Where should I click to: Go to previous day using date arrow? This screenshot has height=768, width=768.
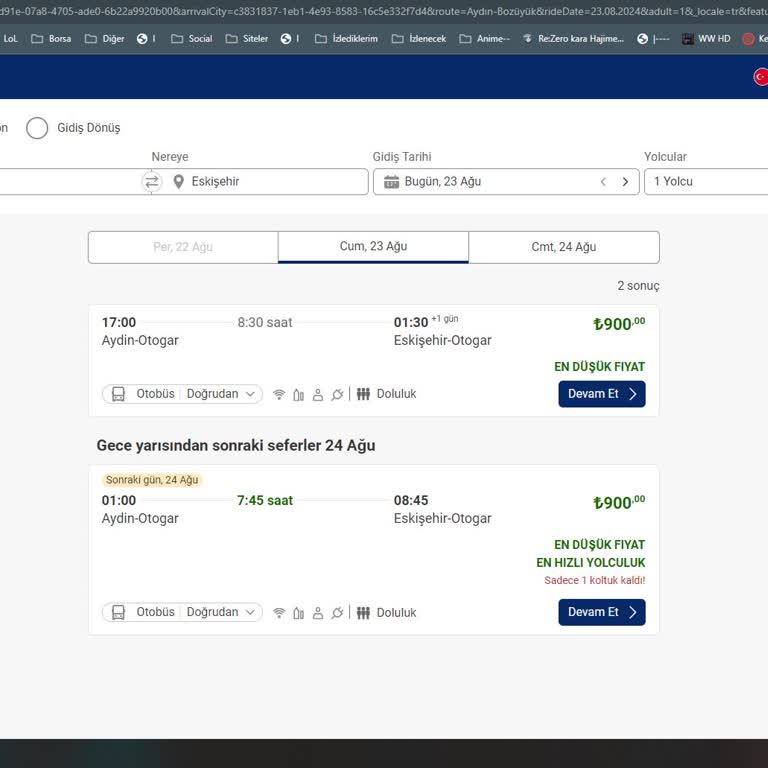click(603, 182)
